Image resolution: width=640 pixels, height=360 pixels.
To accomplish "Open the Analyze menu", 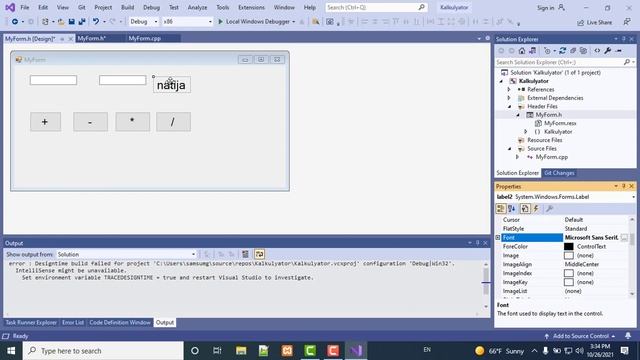I will (x=197, y=7).
